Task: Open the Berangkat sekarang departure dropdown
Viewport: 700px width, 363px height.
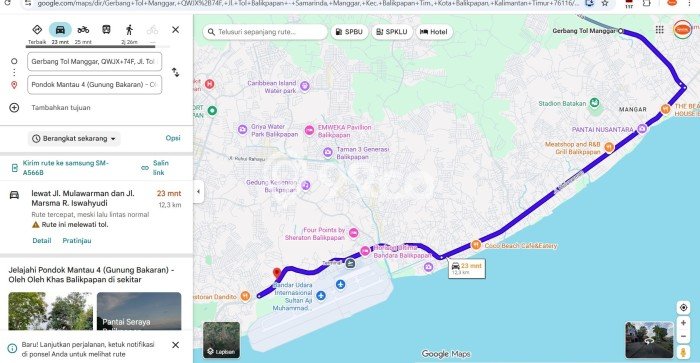Action: [x=74, y=138]
